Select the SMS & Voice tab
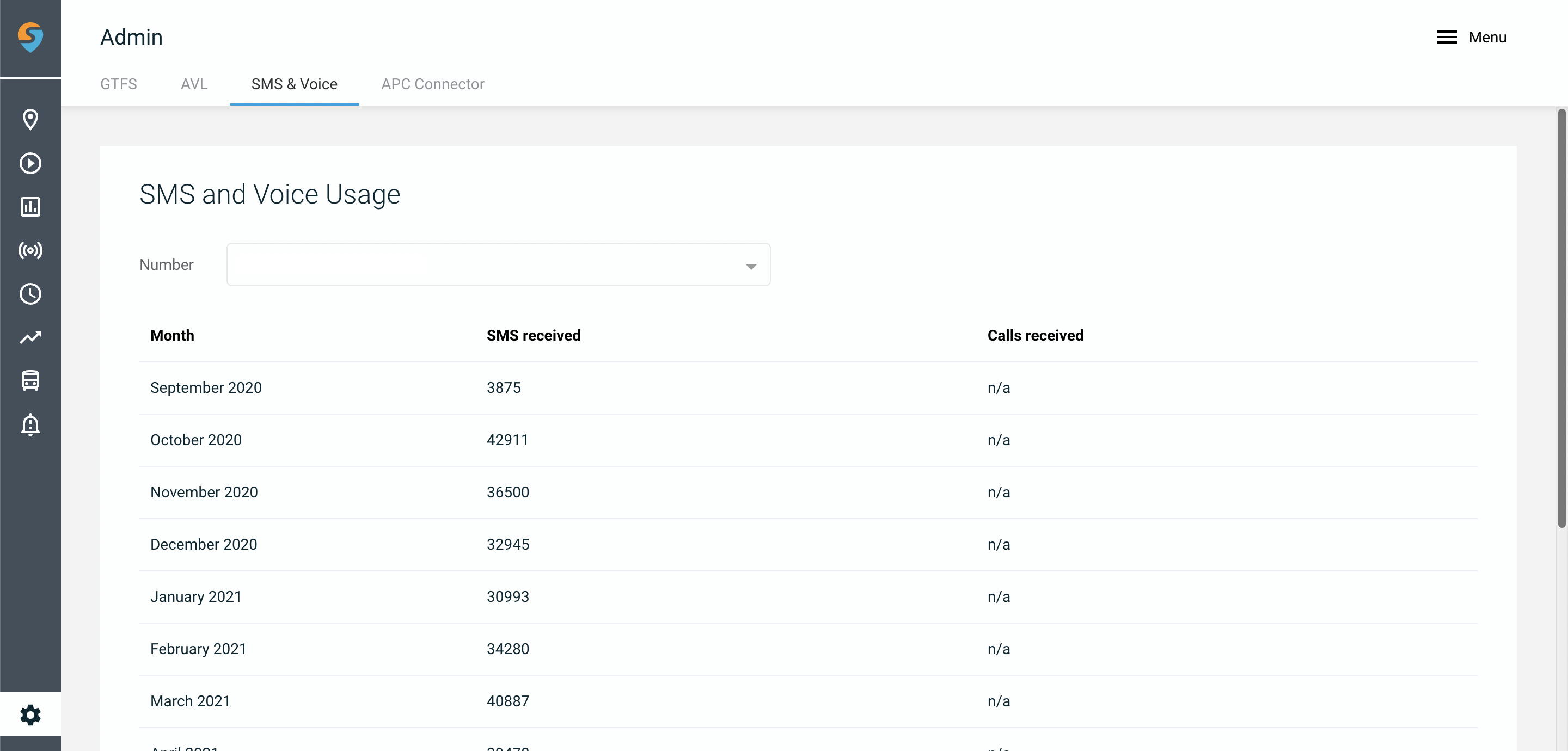 (294, 84)
